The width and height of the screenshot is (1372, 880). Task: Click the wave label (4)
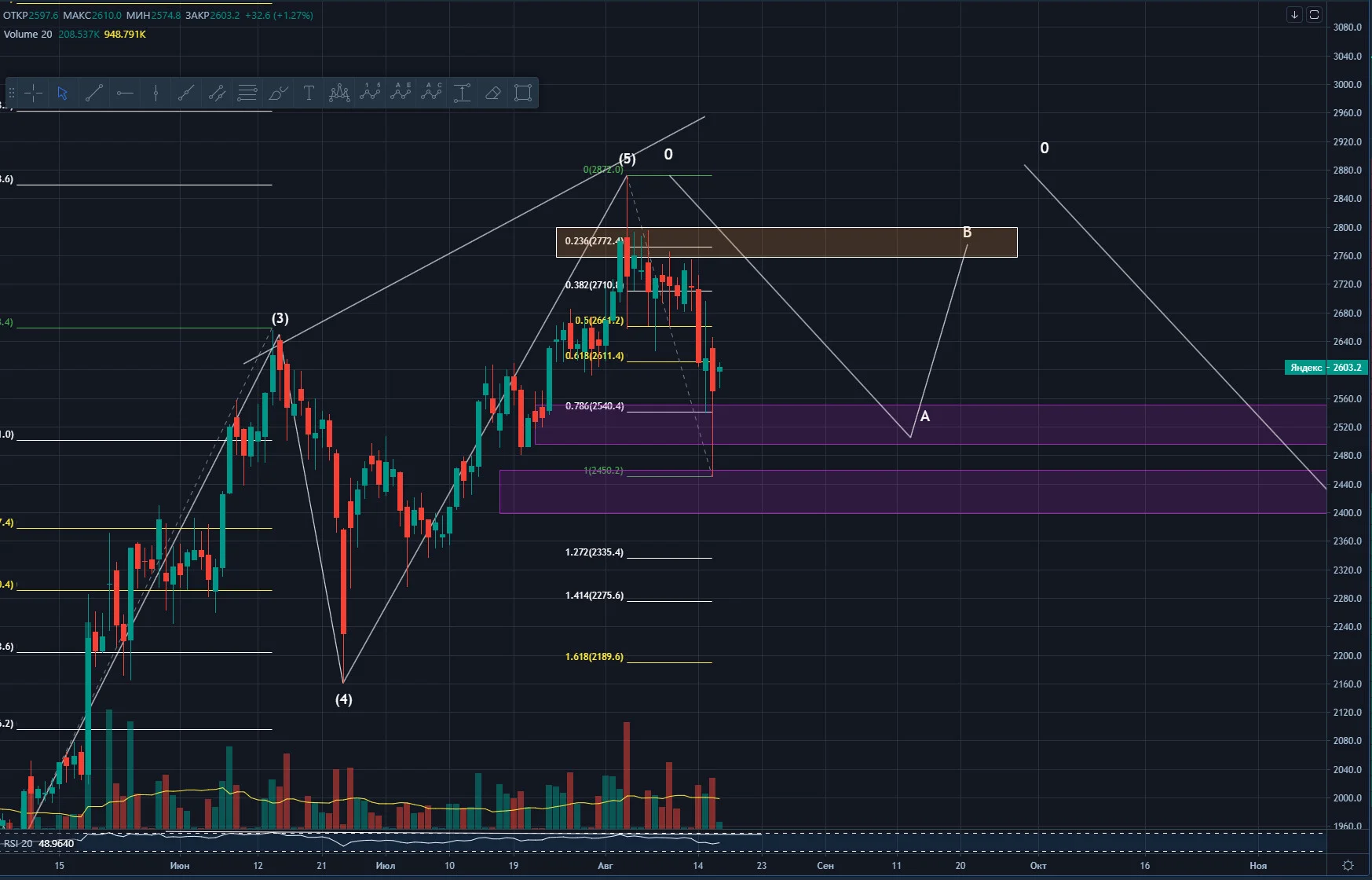[x=343, y=699]
